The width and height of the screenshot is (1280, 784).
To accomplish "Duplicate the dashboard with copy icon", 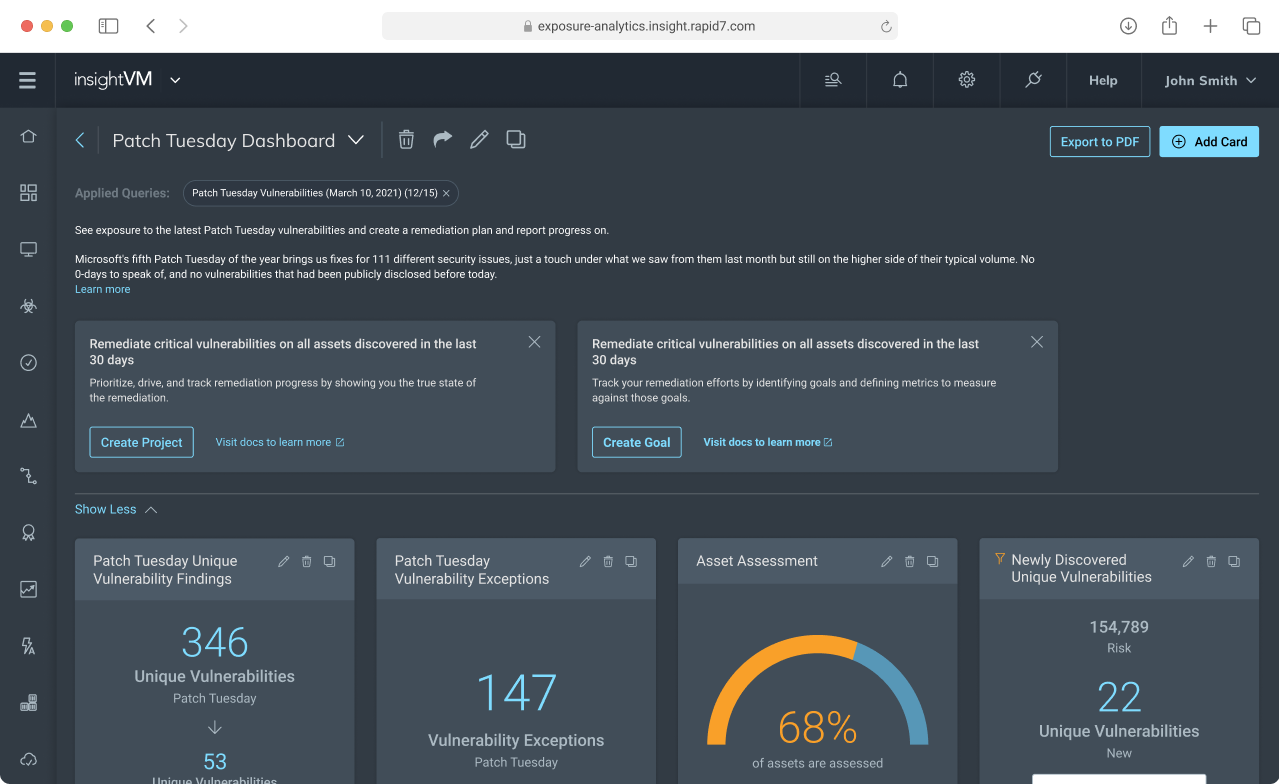I will pos(516,140).
